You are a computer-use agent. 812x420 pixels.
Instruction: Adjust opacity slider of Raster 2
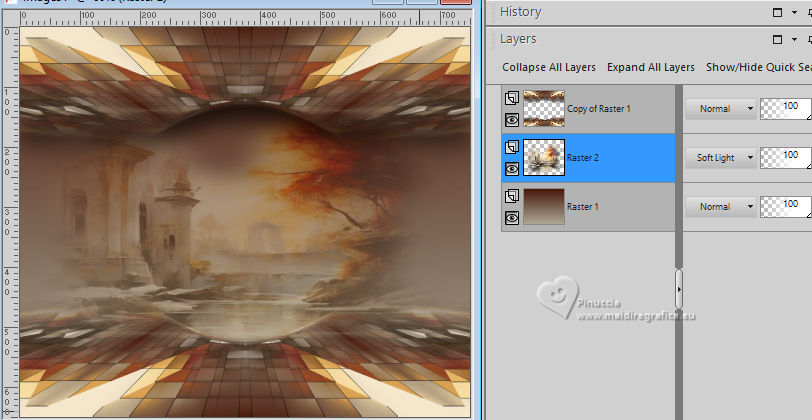tap(786, 157)
